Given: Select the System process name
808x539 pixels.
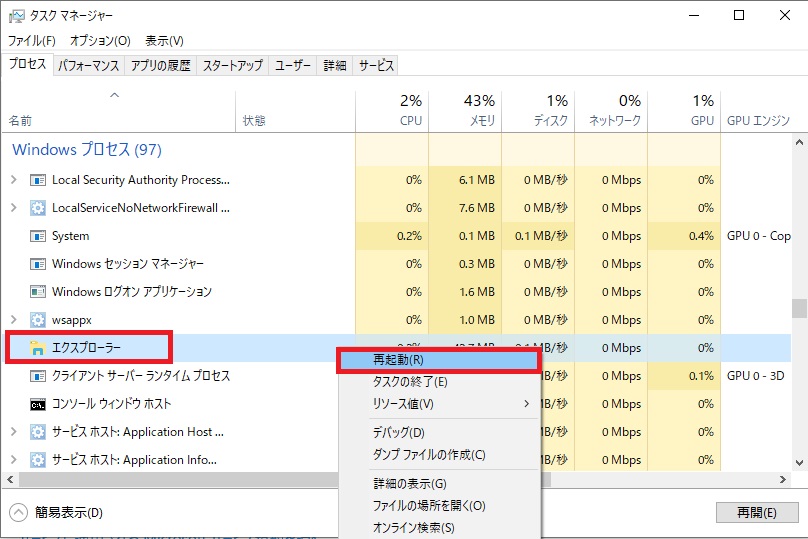Looking at the screenshot, I should pyautogui.click(x=71, y=236).
